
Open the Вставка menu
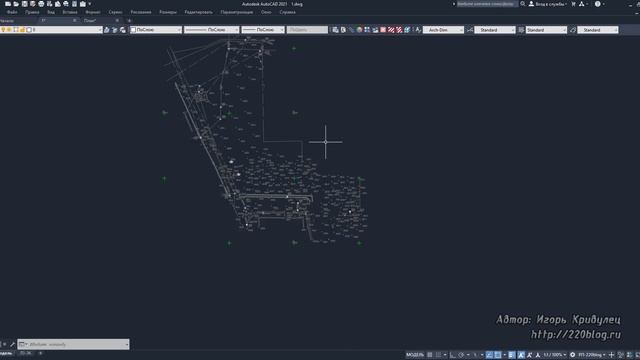[x=70, y=12]
